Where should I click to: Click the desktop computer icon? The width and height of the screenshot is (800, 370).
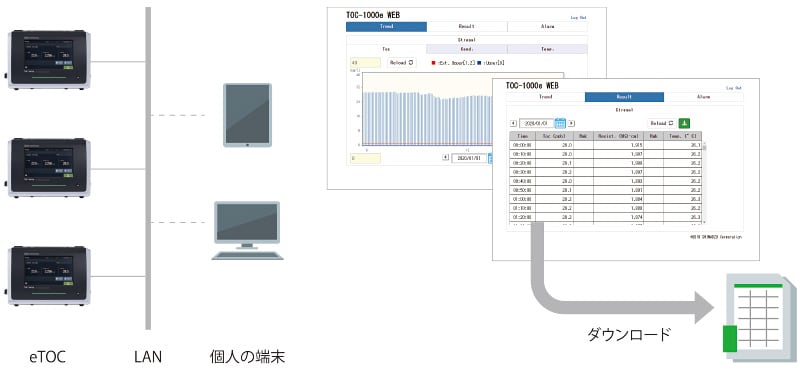point(247,230)
